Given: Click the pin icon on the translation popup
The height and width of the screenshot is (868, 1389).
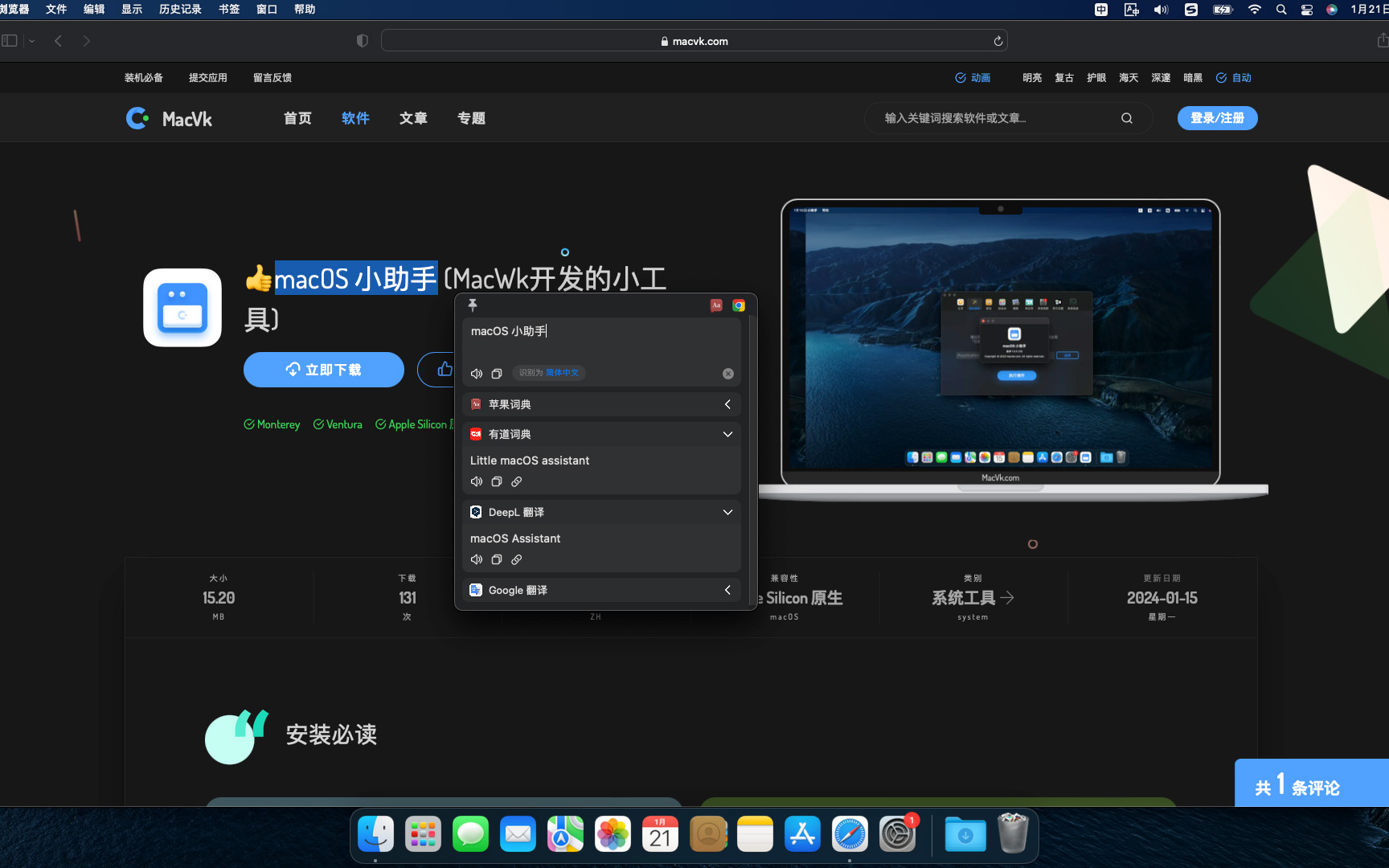Looking at the screenshot, I should 473,305.
